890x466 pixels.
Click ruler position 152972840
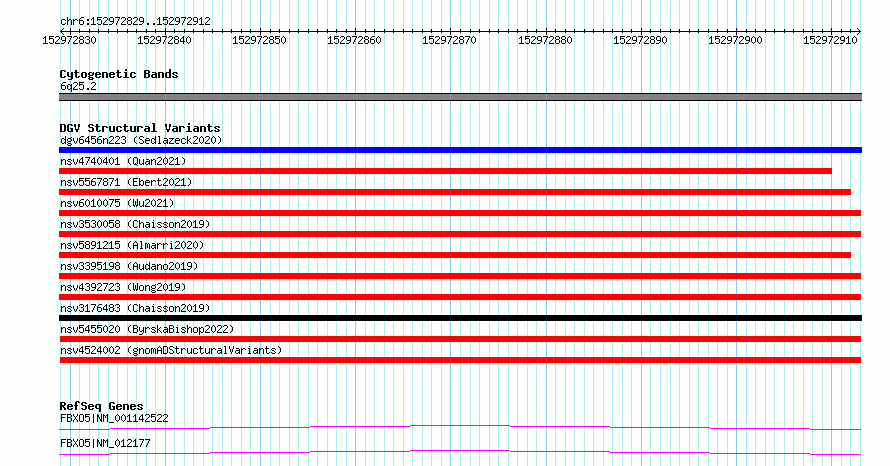[164, 40]
